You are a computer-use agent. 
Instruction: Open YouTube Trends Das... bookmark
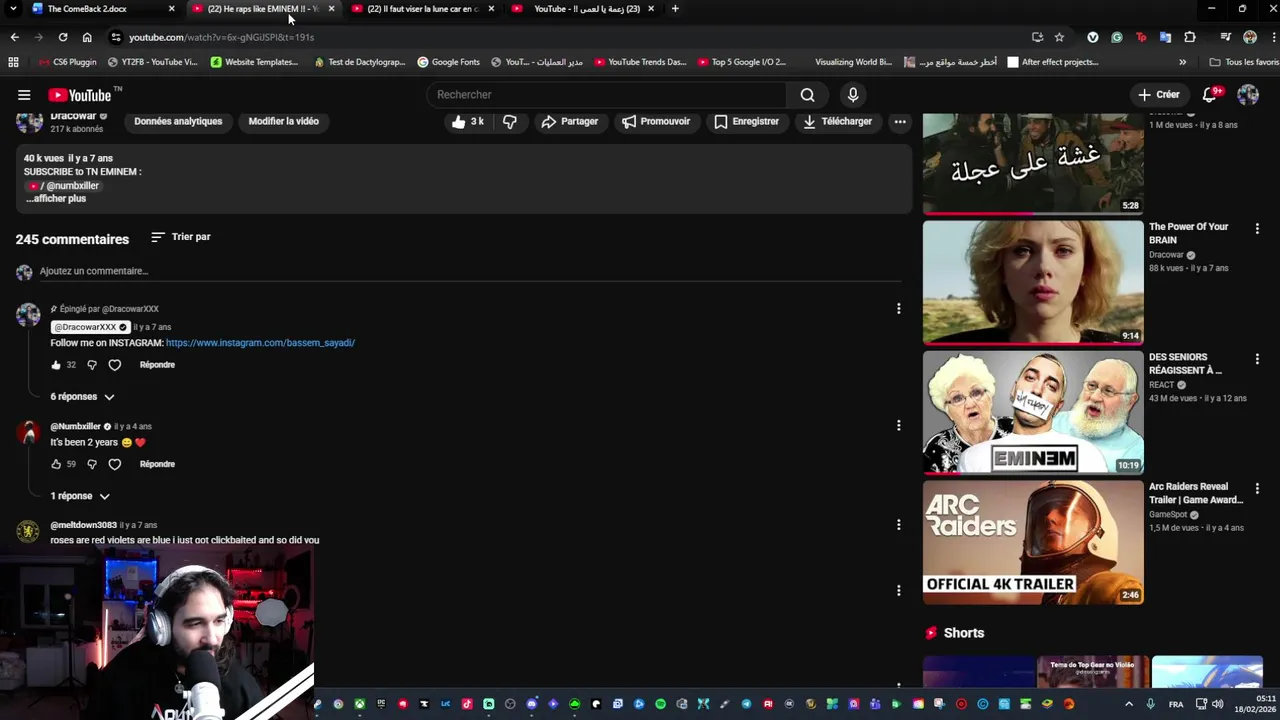pyautogui.click(x=640, y=62)
